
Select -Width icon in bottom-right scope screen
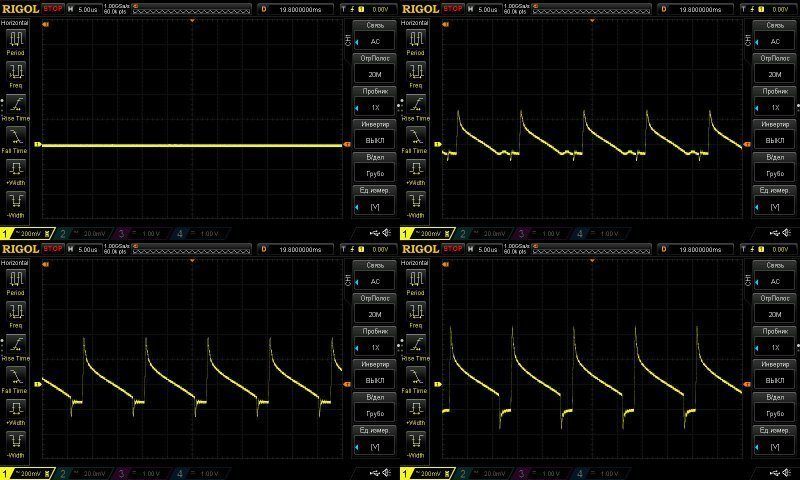(416, 441)
